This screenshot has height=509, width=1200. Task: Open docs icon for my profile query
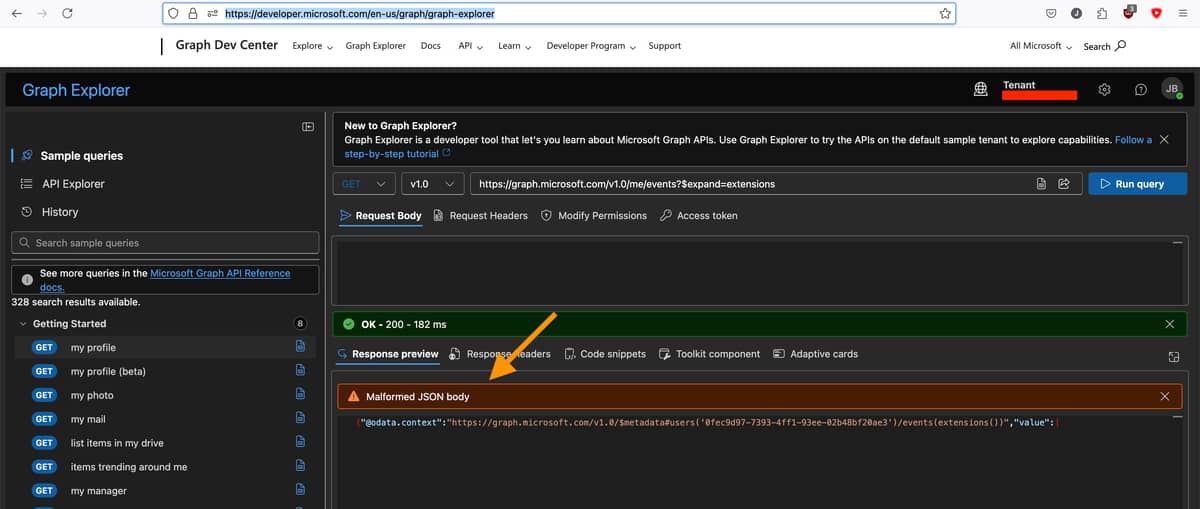pos(300,347)
